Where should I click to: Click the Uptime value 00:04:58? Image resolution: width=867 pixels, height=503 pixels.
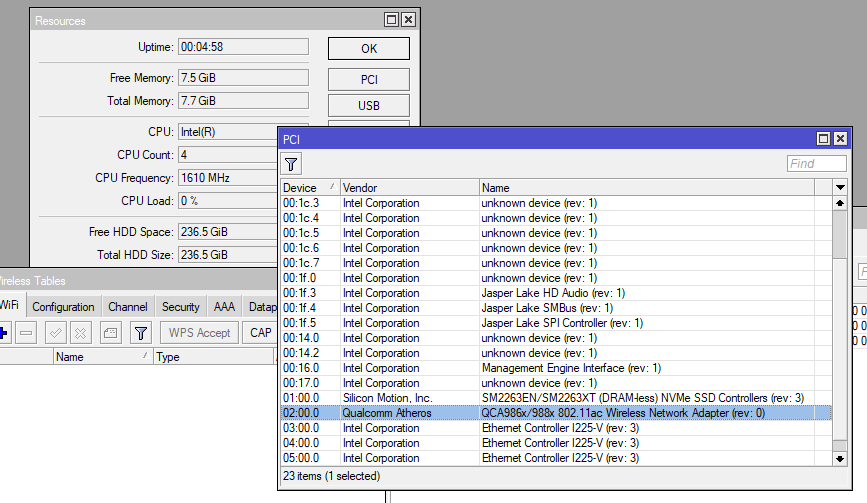243,47
